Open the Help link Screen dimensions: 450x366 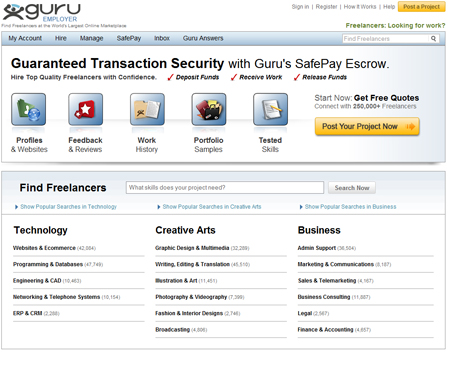tap(389, 7)
